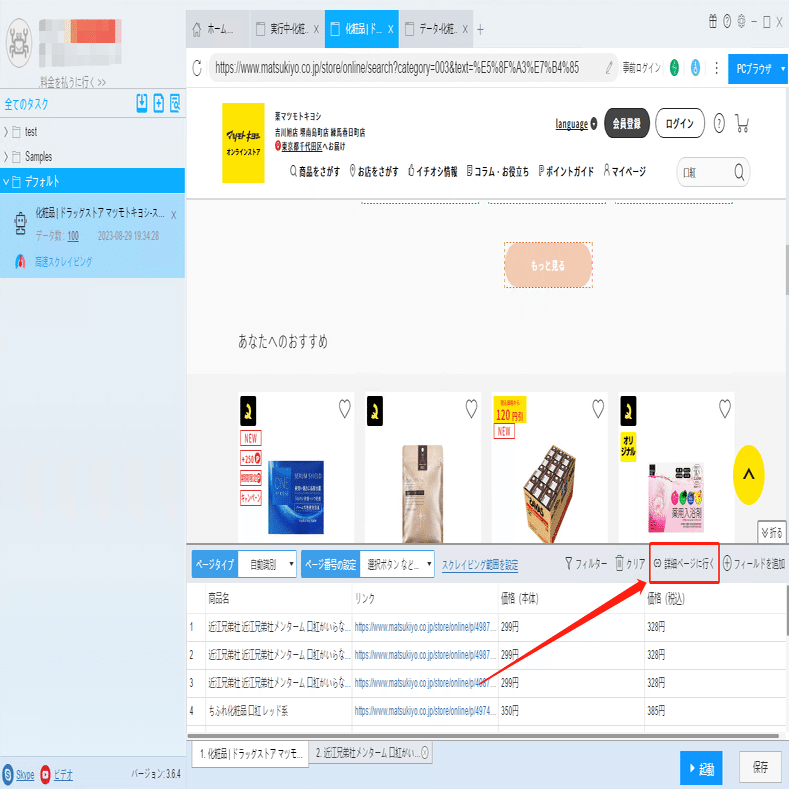Click the Skype icon at bottom left
Screen dimensions: 789x789
tap(8, 774)
